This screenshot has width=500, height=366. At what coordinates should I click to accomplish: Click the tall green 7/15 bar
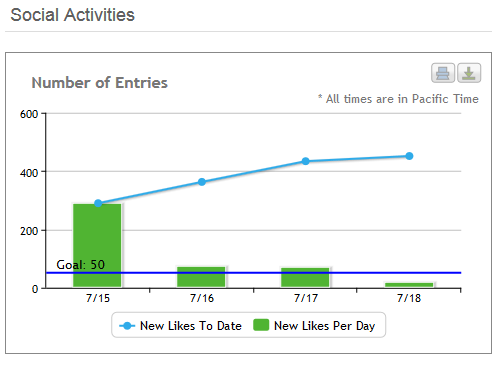tap(97, 245)
